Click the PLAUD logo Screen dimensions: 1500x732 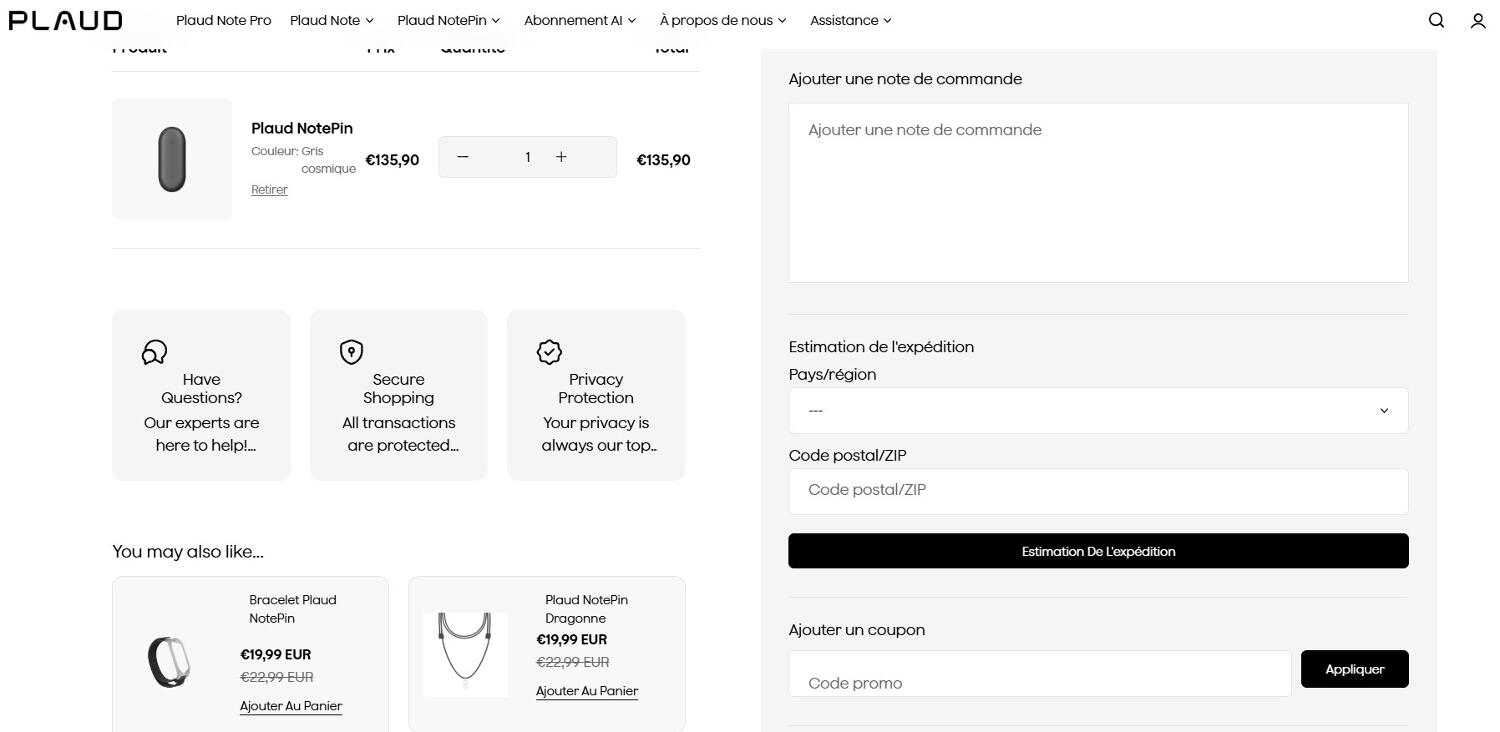pyautogui.click(x=64, y=20)
